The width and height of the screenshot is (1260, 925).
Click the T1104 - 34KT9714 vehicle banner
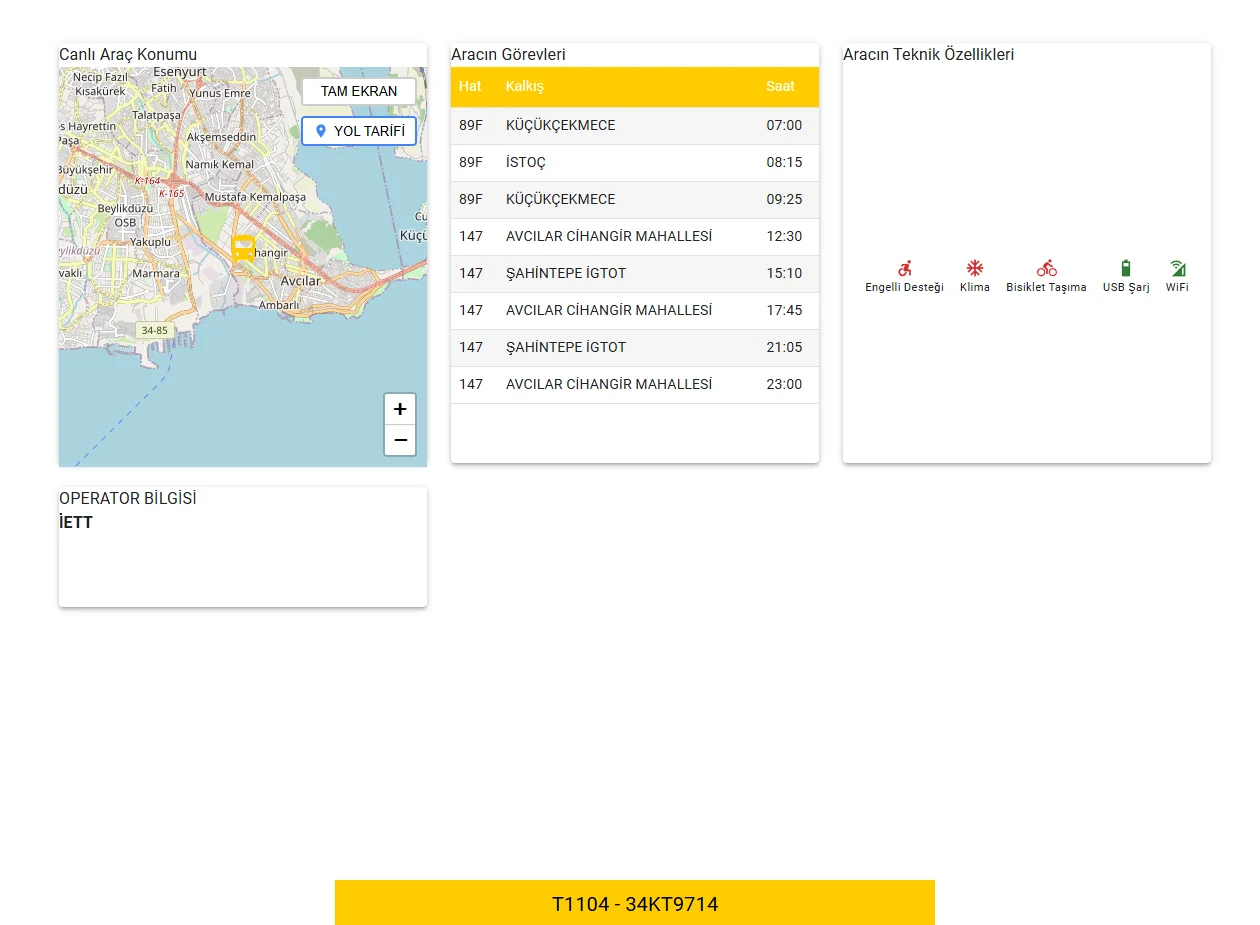[635, 903]
